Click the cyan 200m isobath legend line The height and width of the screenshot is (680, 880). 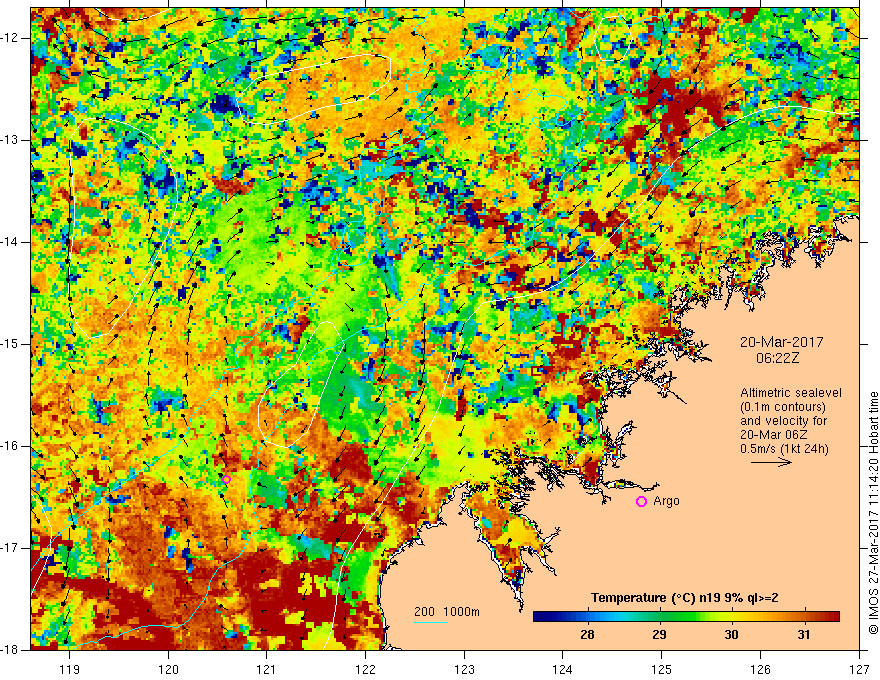tap(430, 622)
